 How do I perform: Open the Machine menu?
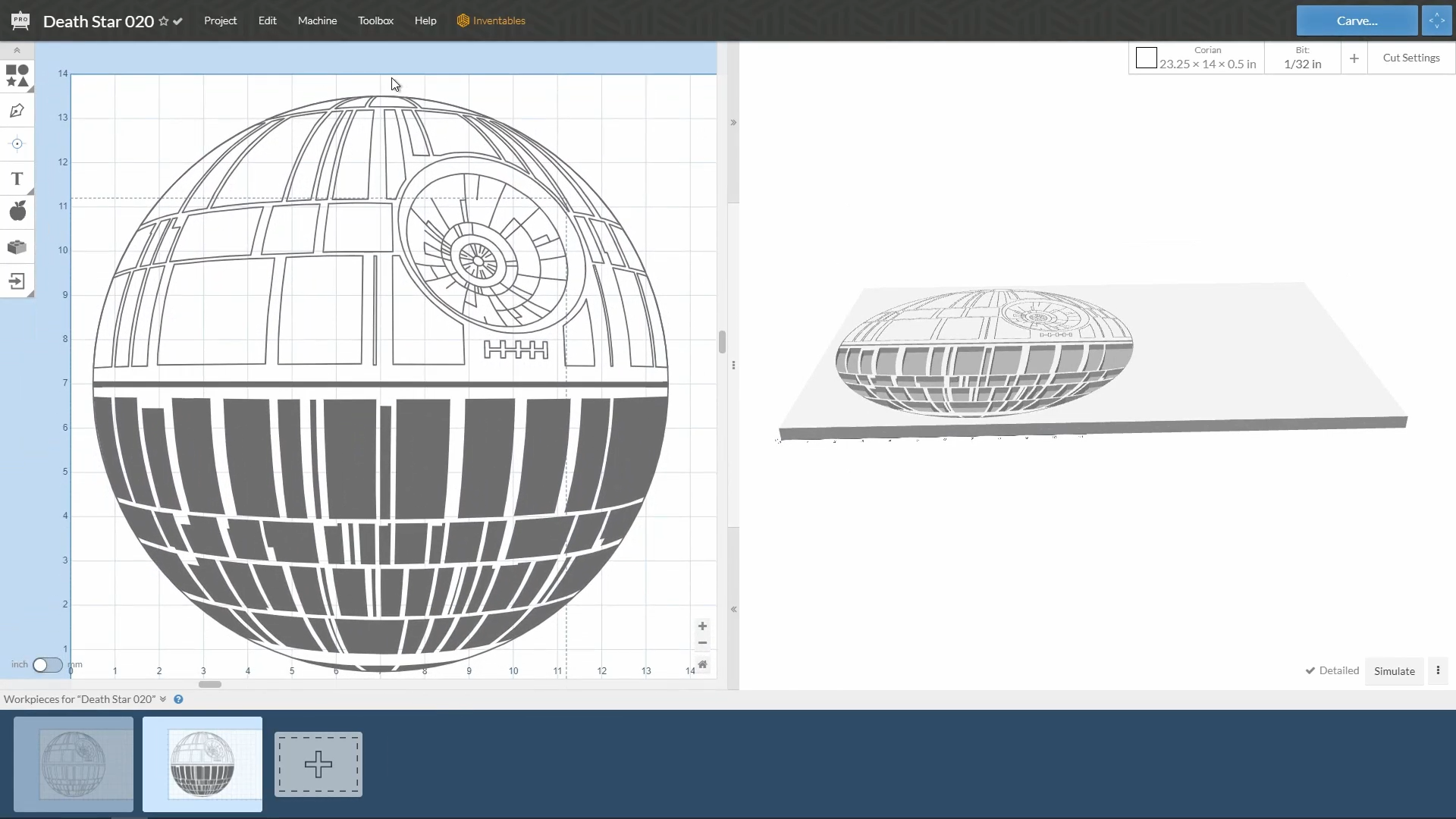click(x=317, y=20)
